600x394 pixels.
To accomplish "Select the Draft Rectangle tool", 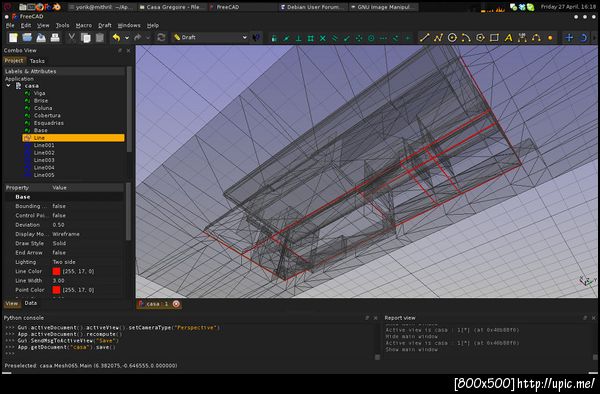I will 494,37.
